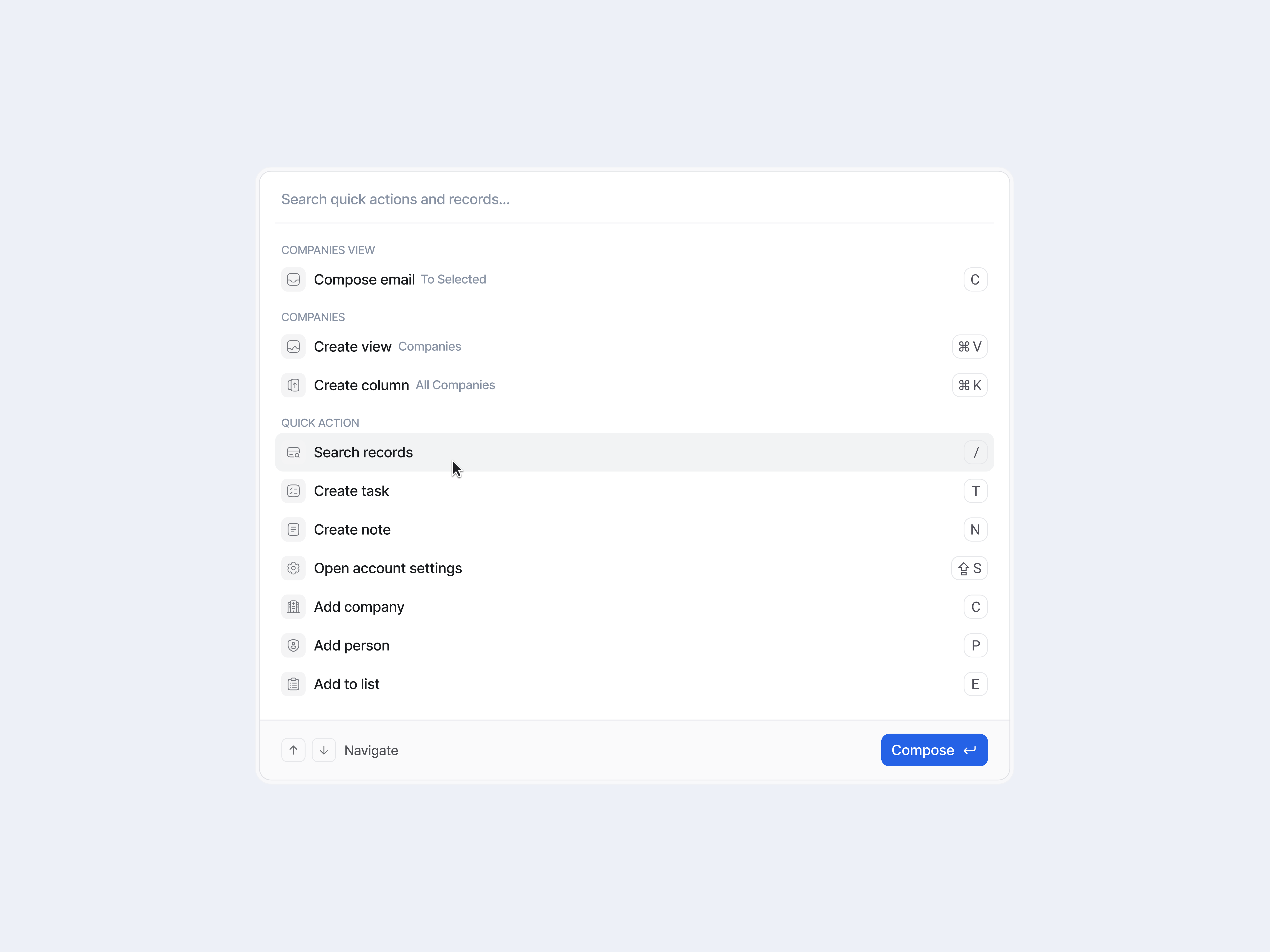Click the down arrow navigation key
The image size is (1270, 952).
pos(324,750)
